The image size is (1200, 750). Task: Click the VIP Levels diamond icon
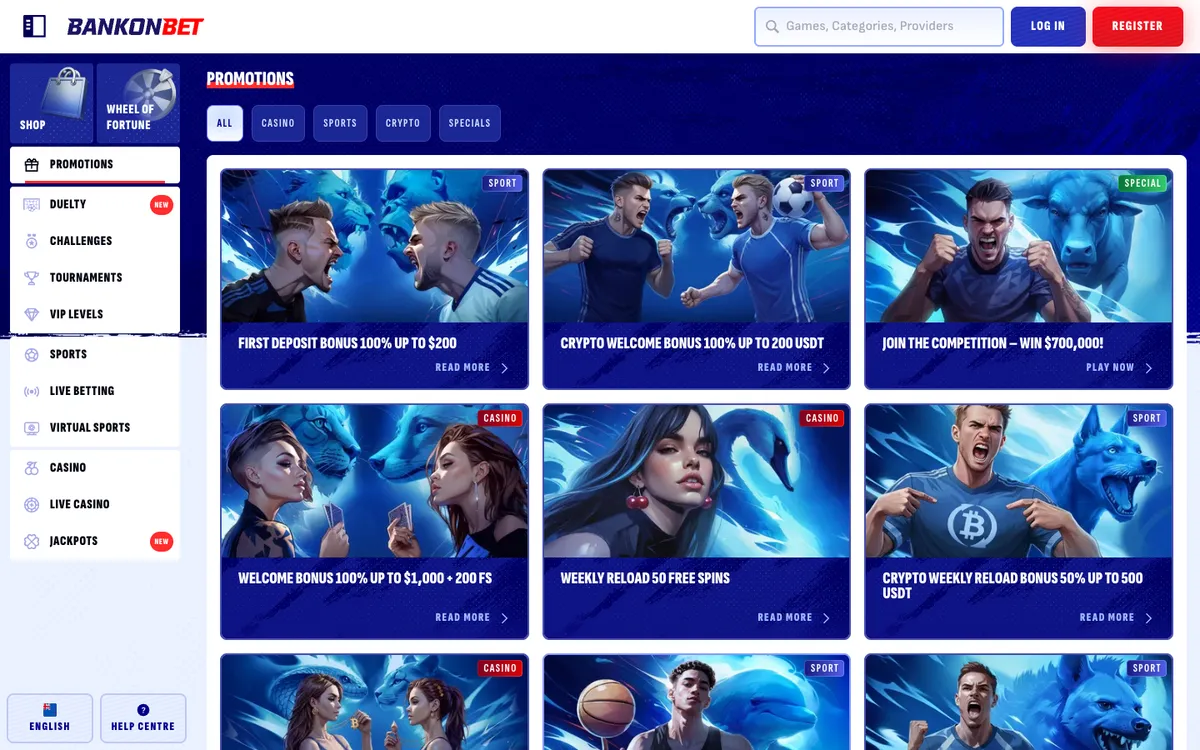tap(32, 314)
